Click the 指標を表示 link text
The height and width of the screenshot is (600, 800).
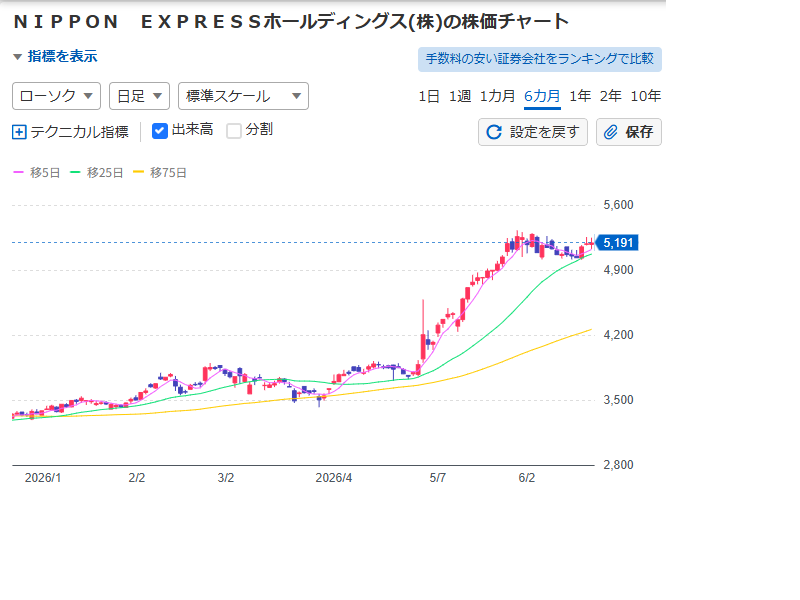pyautogui.click(x=62, y=57)
